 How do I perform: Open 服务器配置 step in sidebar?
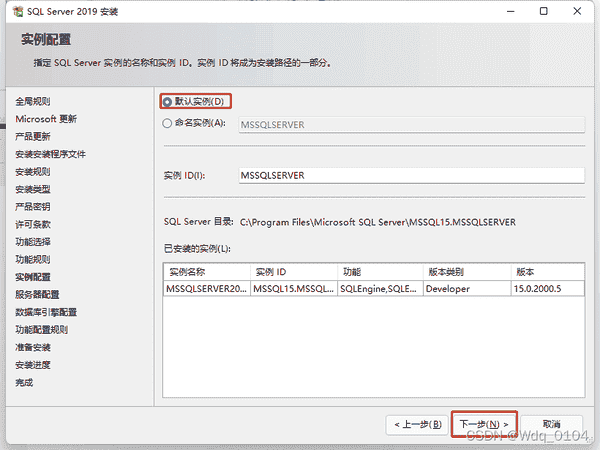coord(37,294)
